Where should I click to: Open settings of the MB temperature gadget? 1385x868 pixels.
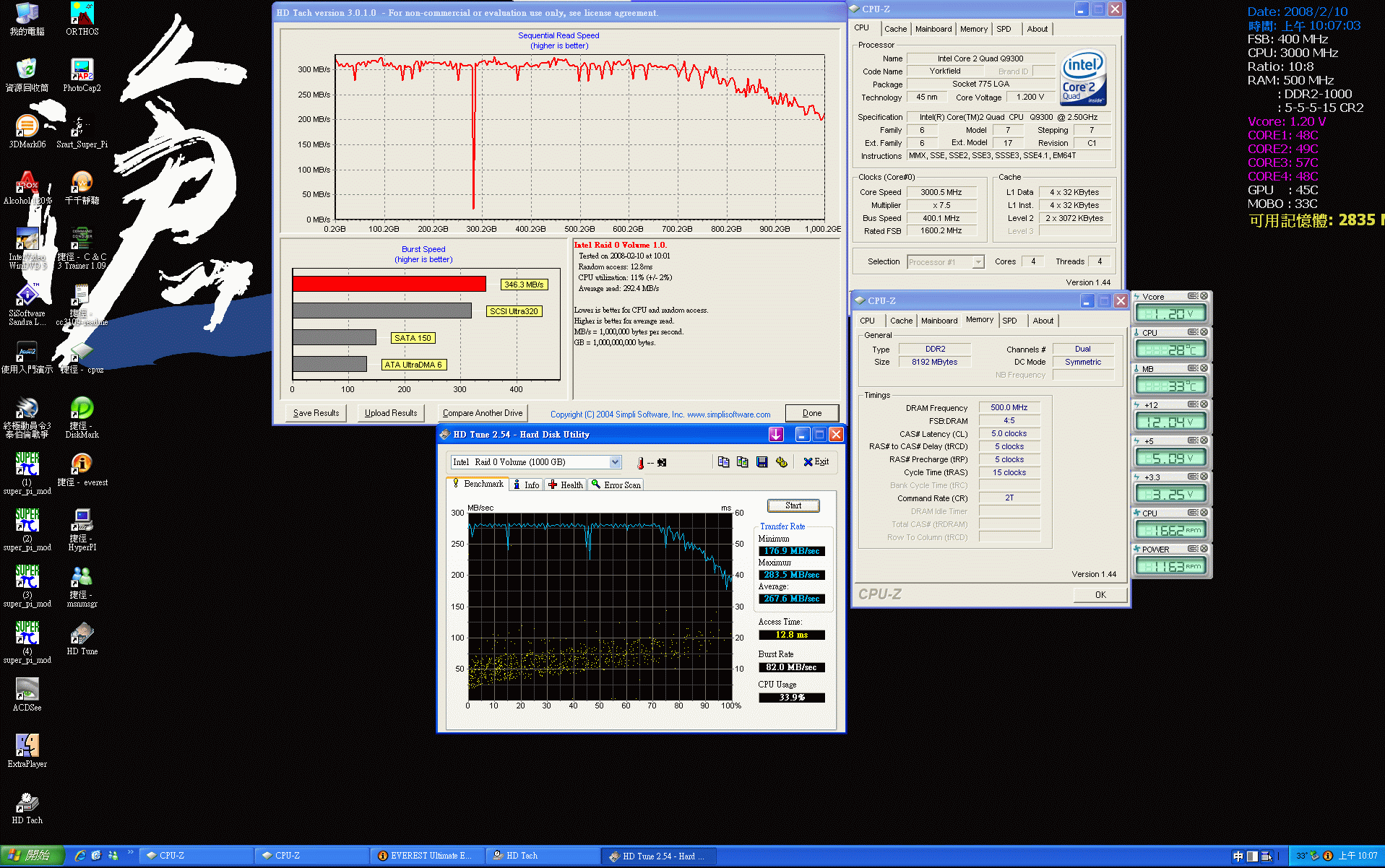tap(1193, 368)
